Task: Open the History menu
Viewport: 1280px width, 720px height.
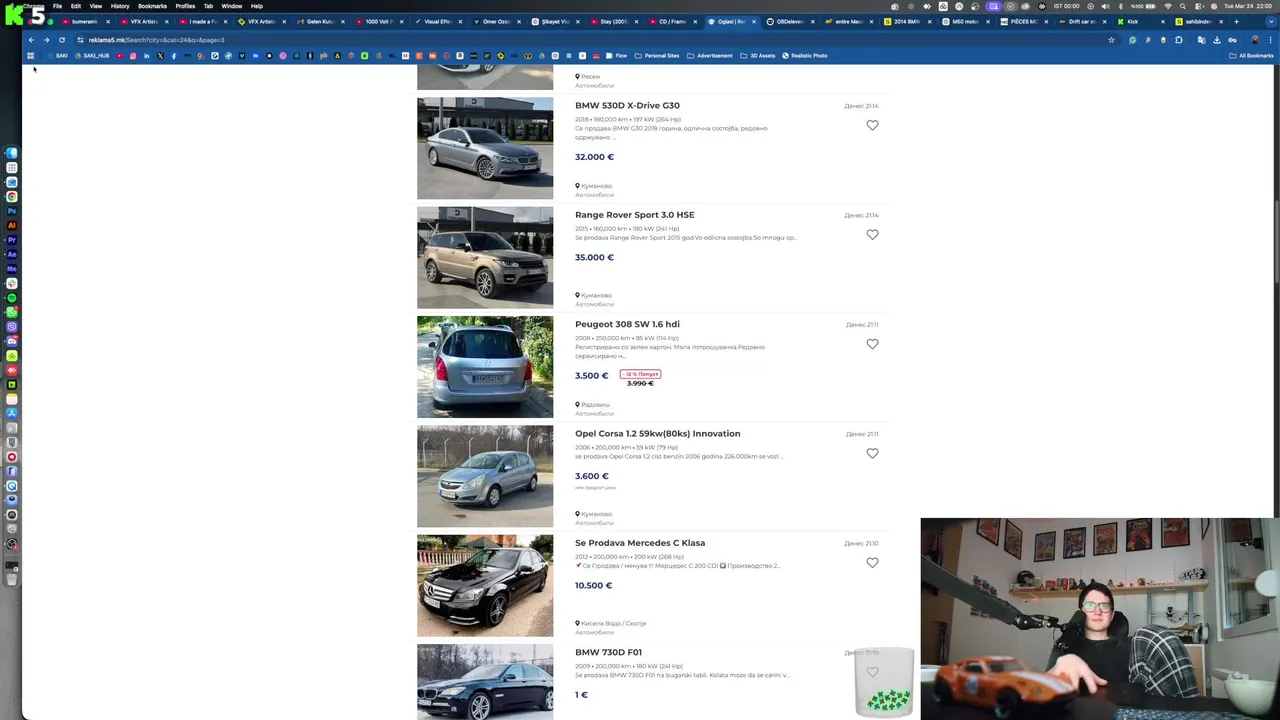Action: pos(119,6)
